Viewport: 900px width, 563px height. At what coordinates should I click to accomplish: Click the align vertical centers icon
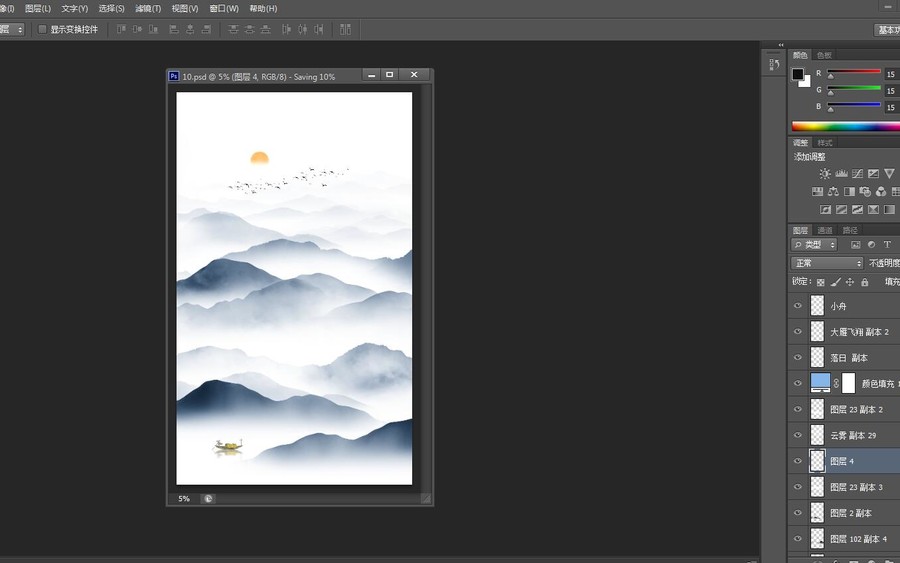tap(137, 29)
